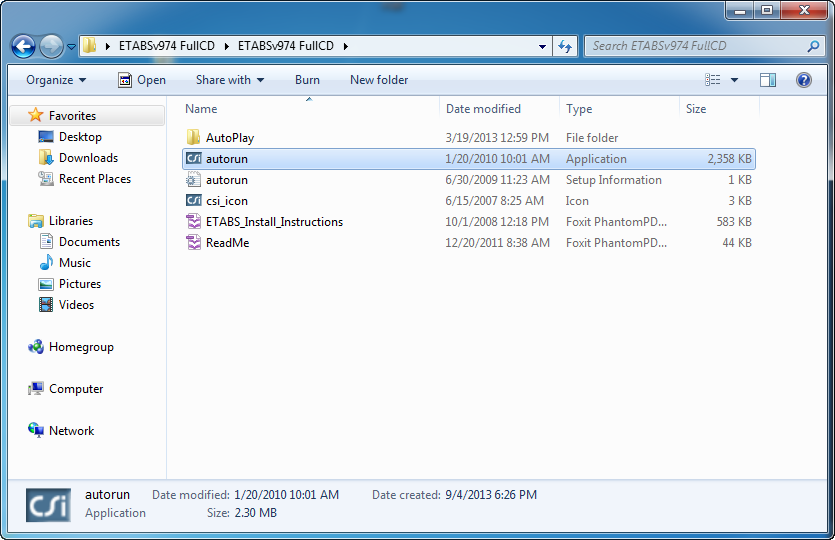Image resolution: width=835 pixels, height=540 pixels.
Task: Select Network in navigation pane
Action: pyautogui.click(x=71, y=431)
